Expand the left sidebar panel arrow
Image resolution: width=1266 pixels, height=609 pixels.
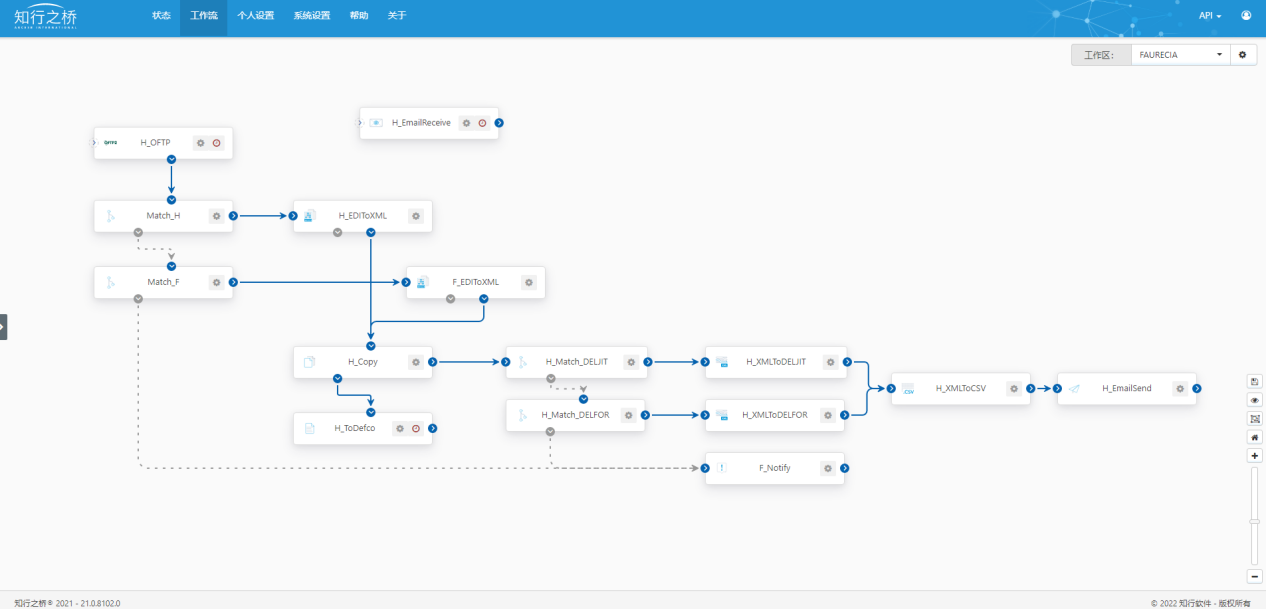(x=3, y=327)
